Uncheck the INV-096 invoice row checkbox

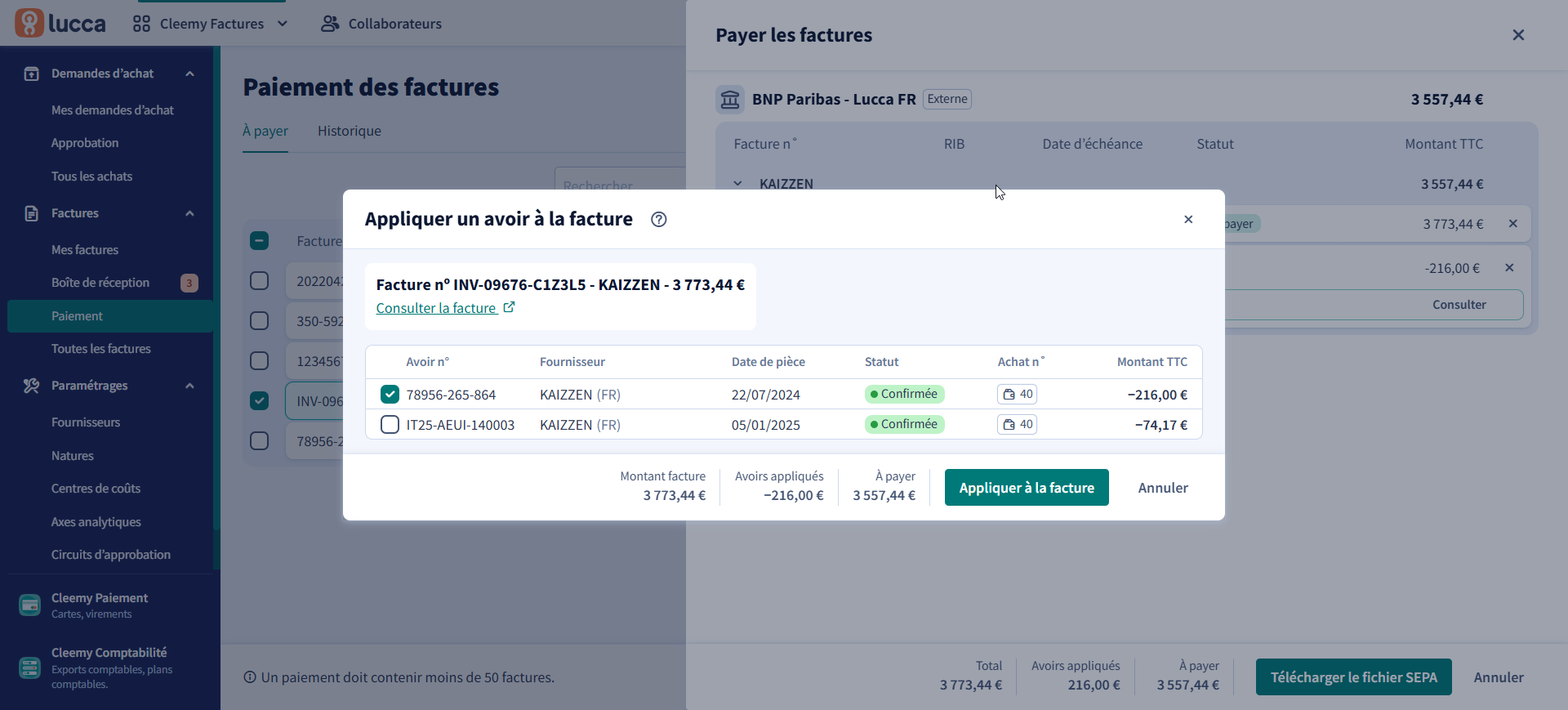(259, 401)
